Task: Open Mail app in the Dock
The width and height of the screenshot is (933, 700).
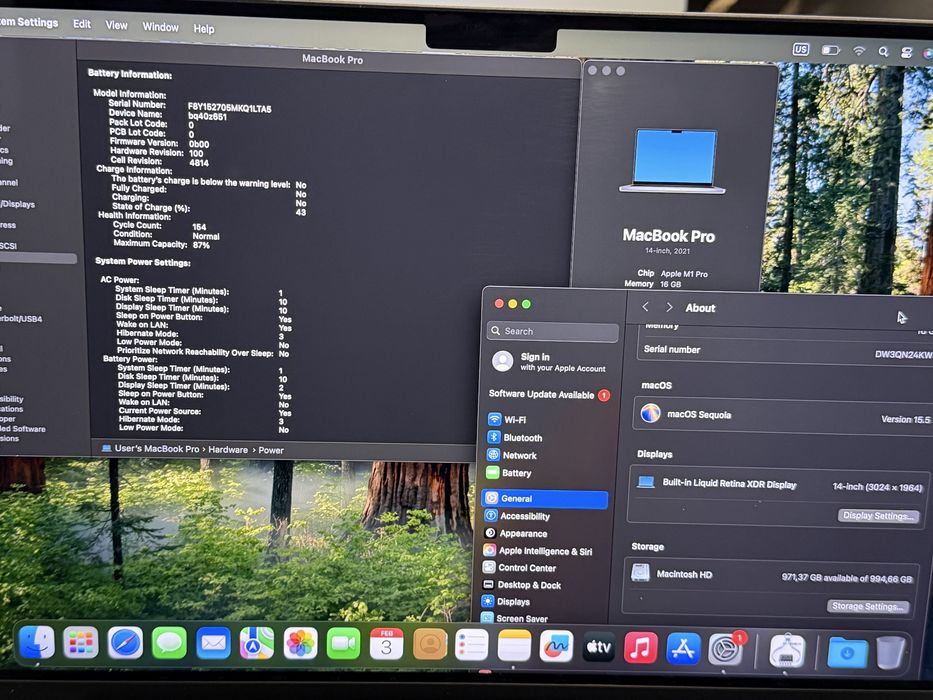Action: (213, 643)
